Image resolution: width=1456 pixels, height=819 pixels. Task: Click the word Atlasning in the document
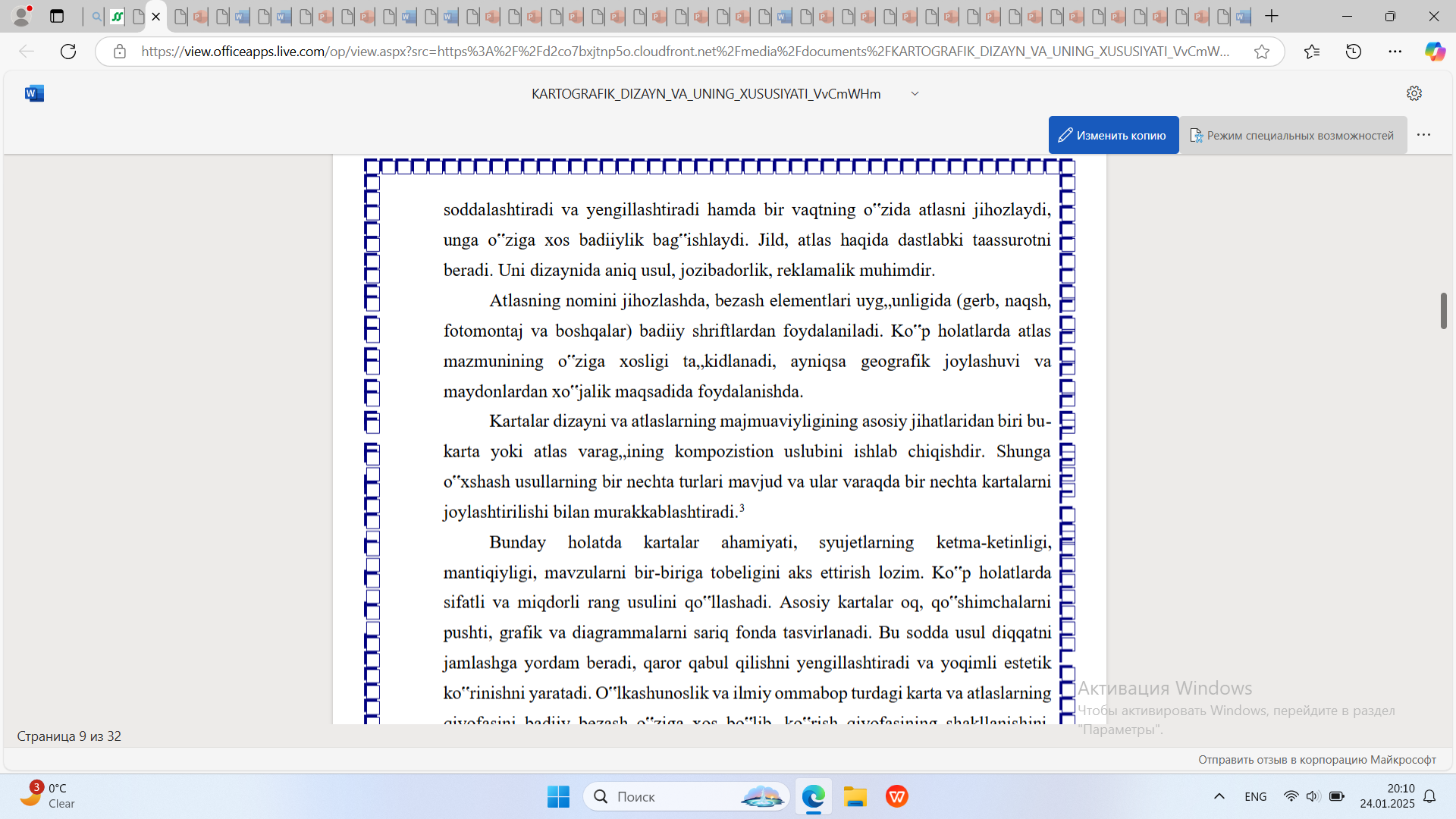pos(525,300)
